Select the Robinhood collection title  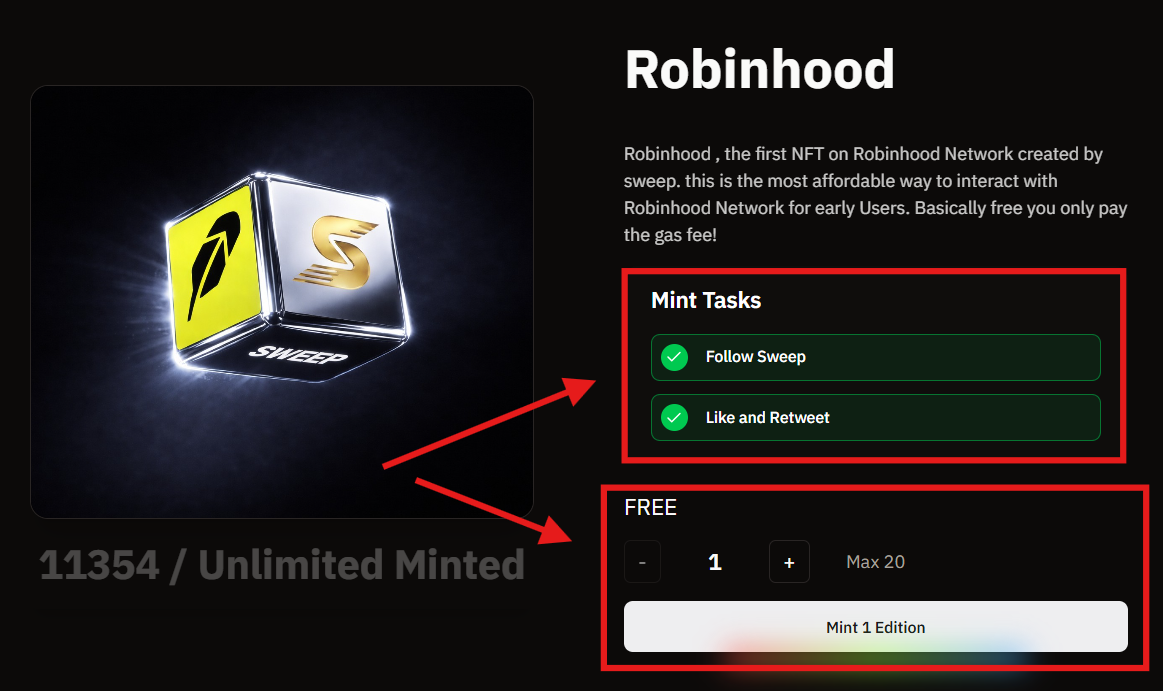click(x=760, y=70)
